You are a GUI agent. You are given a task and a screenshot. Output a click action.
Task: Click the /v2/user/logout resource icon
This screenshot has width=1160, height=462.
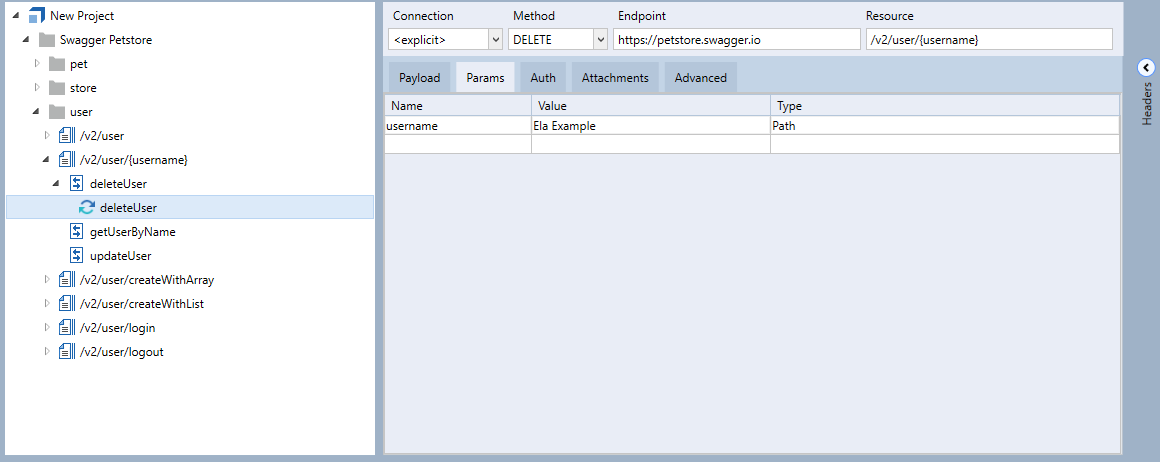pos(67,352)
